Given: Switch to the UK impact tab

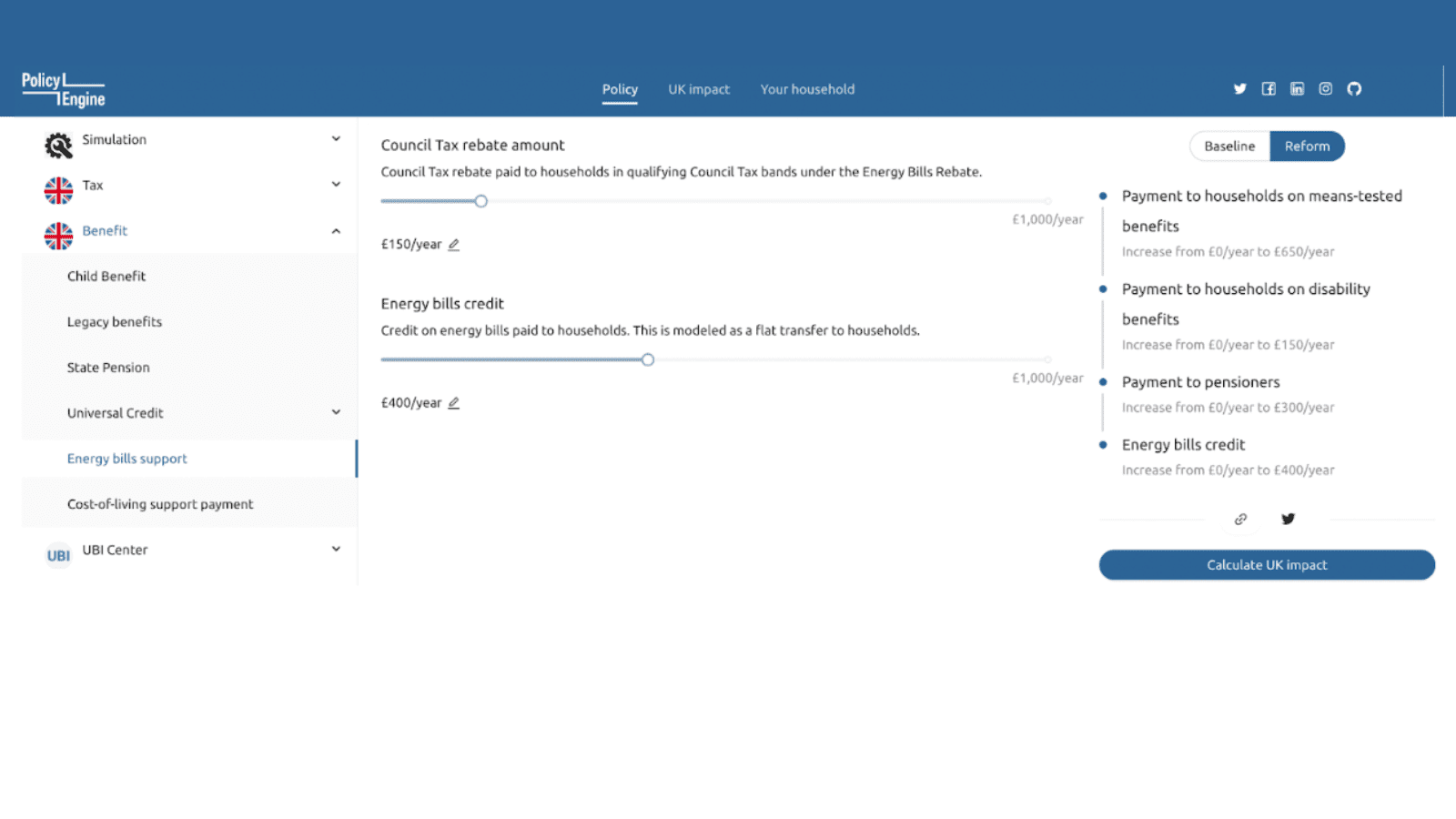Looking at the screenshot, I should [x=699, y=89].
